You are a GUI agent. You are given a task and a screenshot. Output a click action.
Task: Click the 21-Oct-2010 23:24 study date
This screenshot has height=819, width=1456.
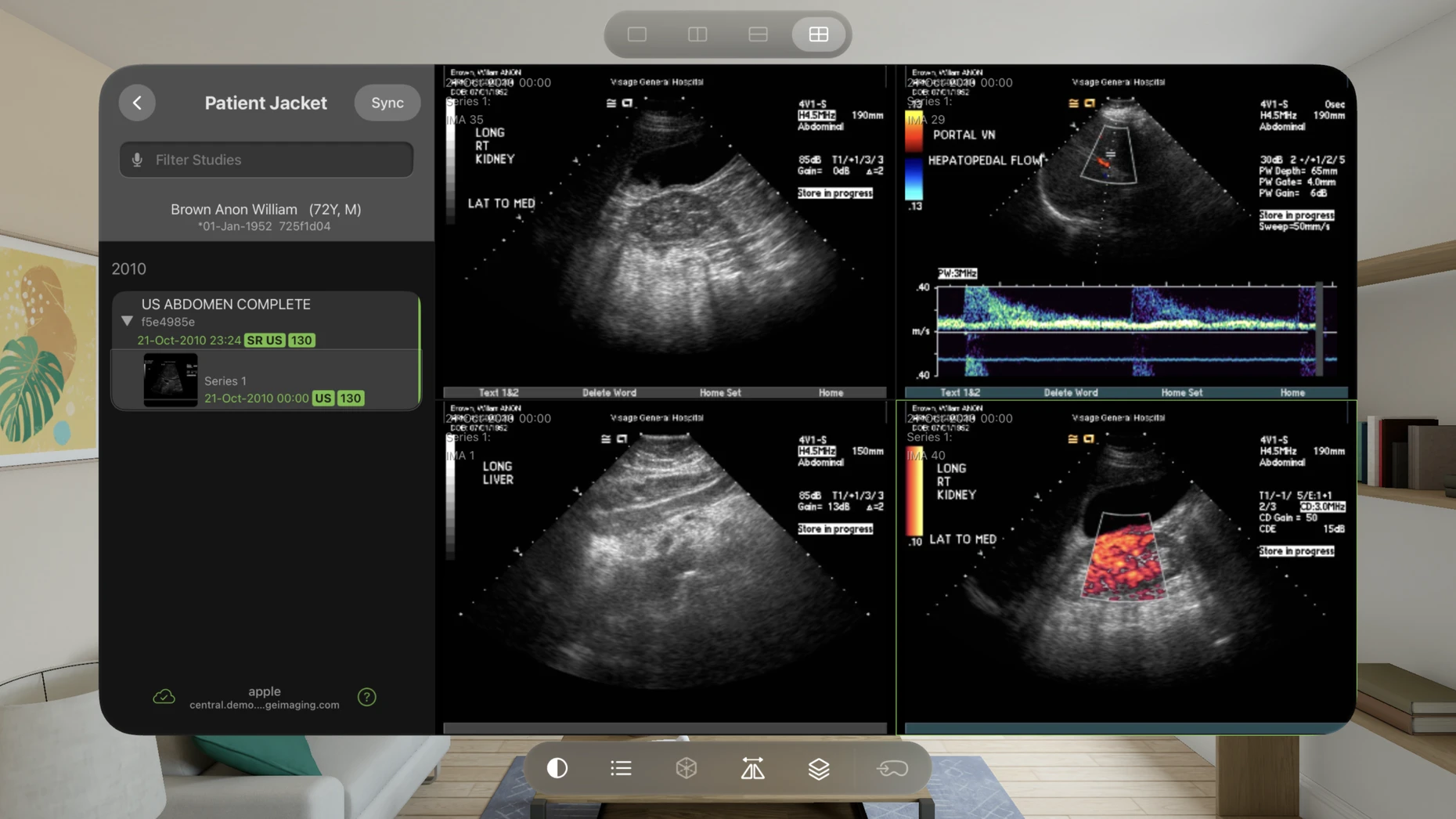tap(189, 341)
